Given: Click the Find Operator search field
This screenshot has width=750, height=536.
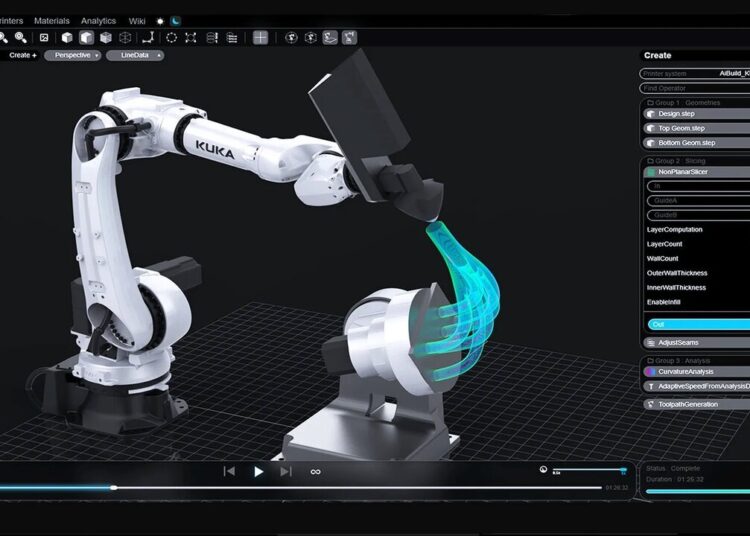Looking at the screenshot, I should (x=695, y=88).
